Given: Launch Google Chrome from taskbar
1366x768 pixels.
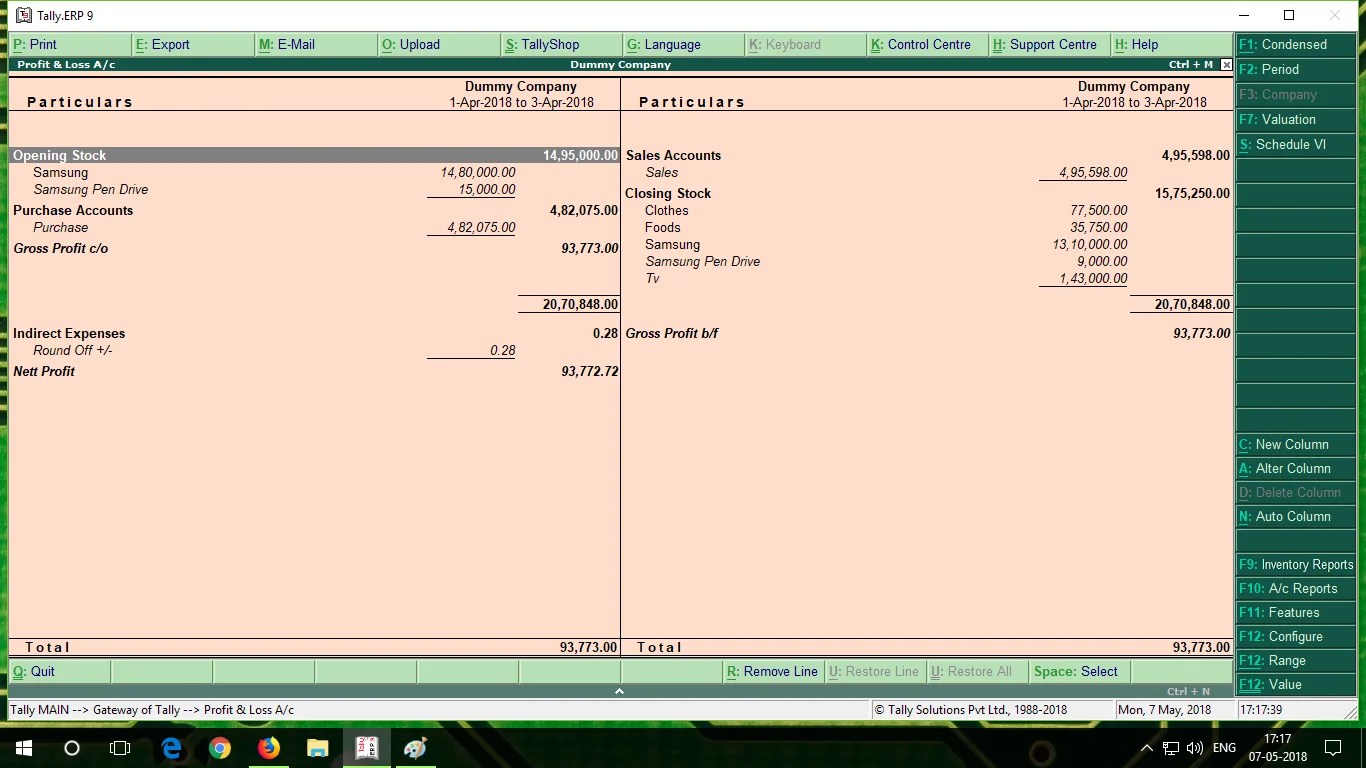Looking at the screenshot, I should tap(220, 748).
